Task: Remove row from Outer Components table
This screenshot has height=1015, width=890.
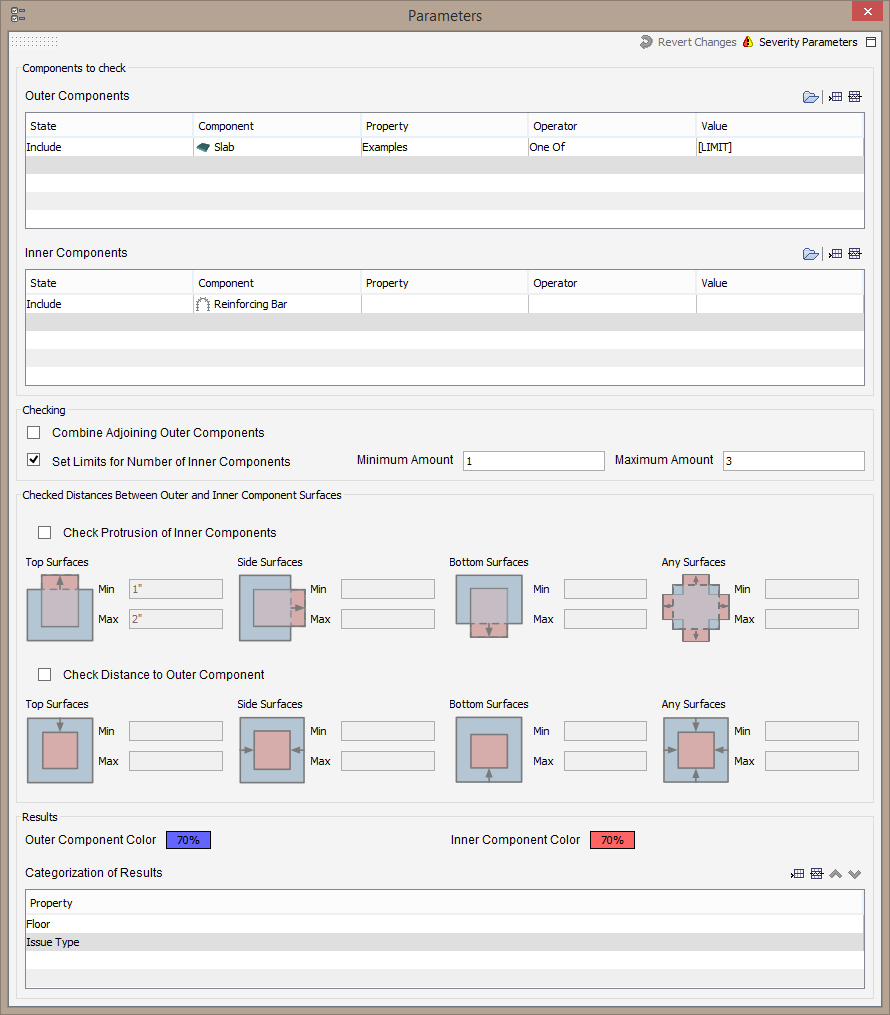Action: click(854, 96)
